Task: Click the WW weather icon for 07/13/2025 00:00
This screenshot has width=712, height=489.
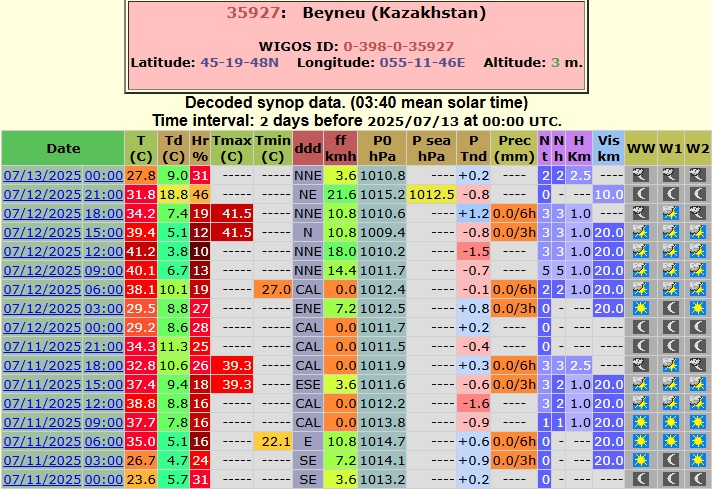Action: pos(640,175)
